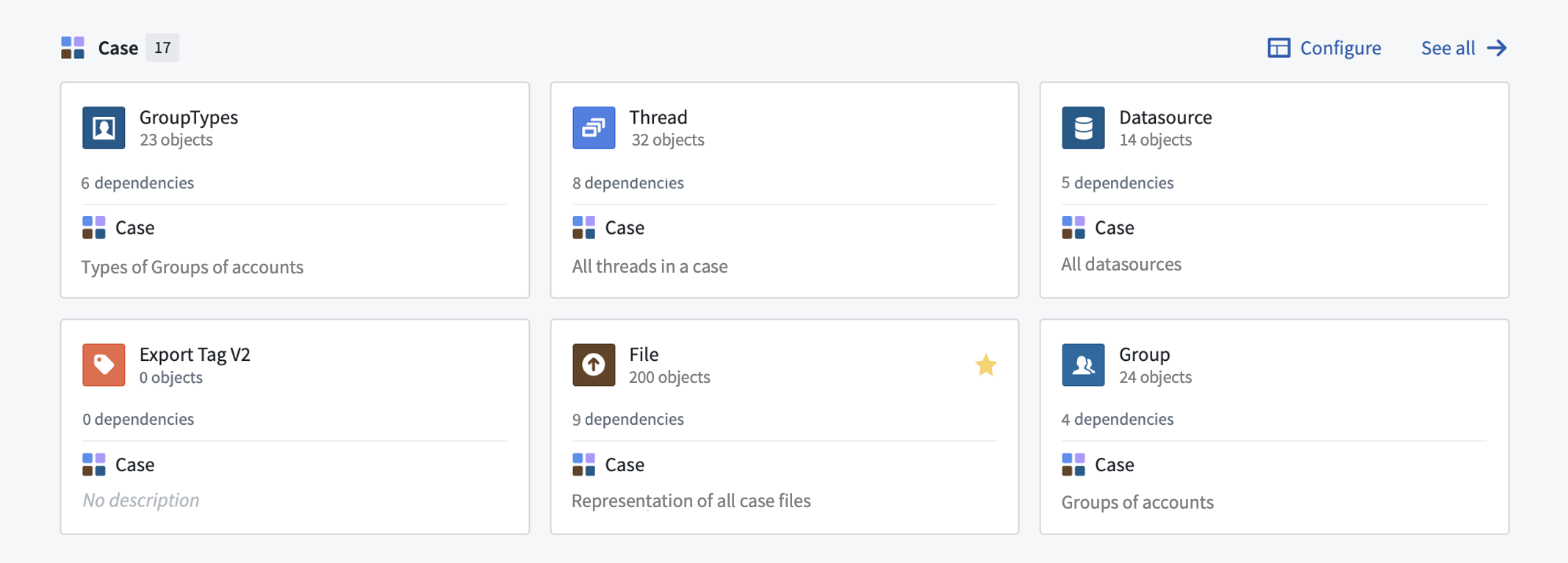Viewport: 1568px width, 563px height.
Task: Click the Thread object type icon
Action: (x=594, y=128)
